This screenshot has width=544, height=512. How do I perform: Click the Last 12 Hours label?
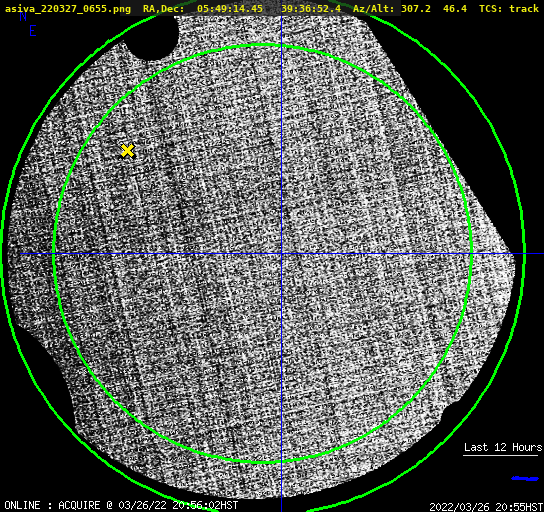(x=503, y=447)
